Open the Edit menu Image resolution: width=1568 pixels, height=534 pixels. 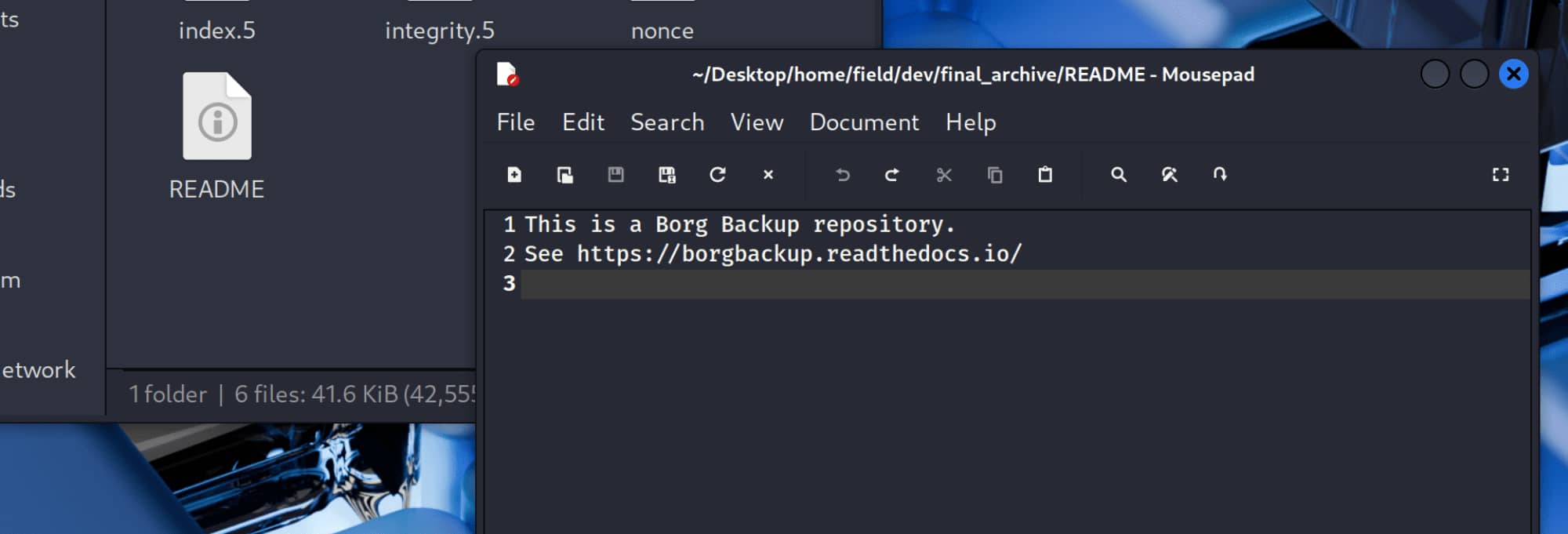coord(583,122)
